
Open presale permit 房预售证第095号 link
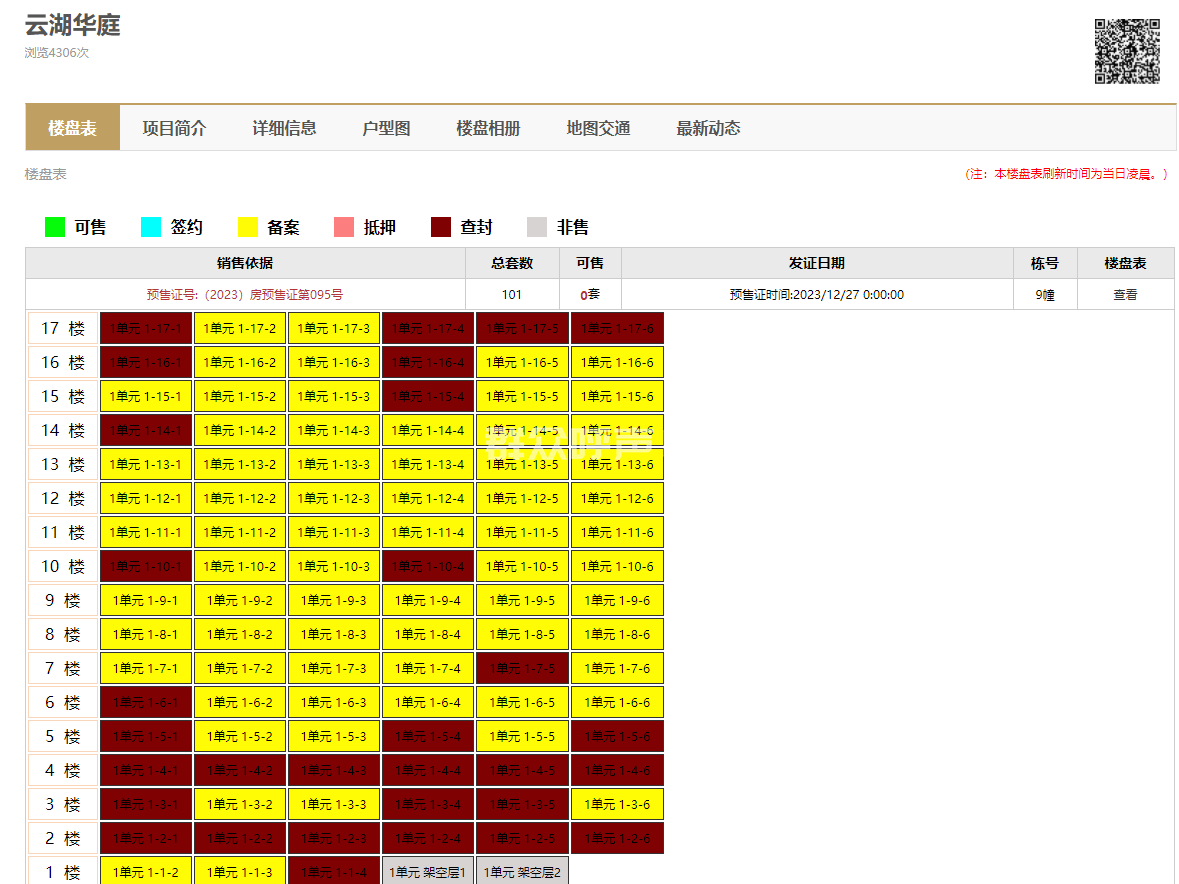pyautogui.click(x=244, y=295)
